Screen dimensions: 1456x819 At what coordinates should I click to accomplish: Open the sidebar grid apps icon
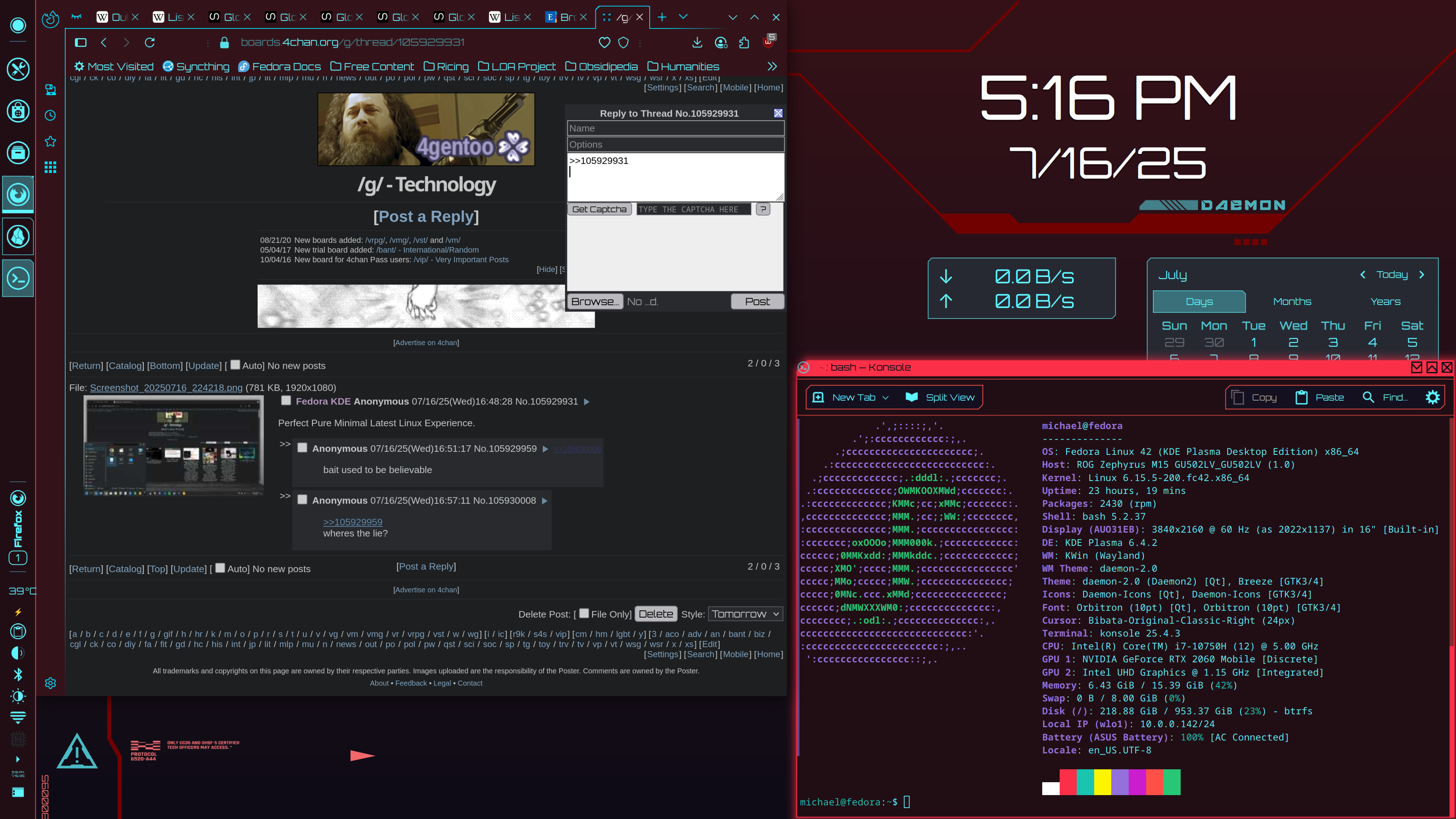pyautogui.click(x=50, y=167)
